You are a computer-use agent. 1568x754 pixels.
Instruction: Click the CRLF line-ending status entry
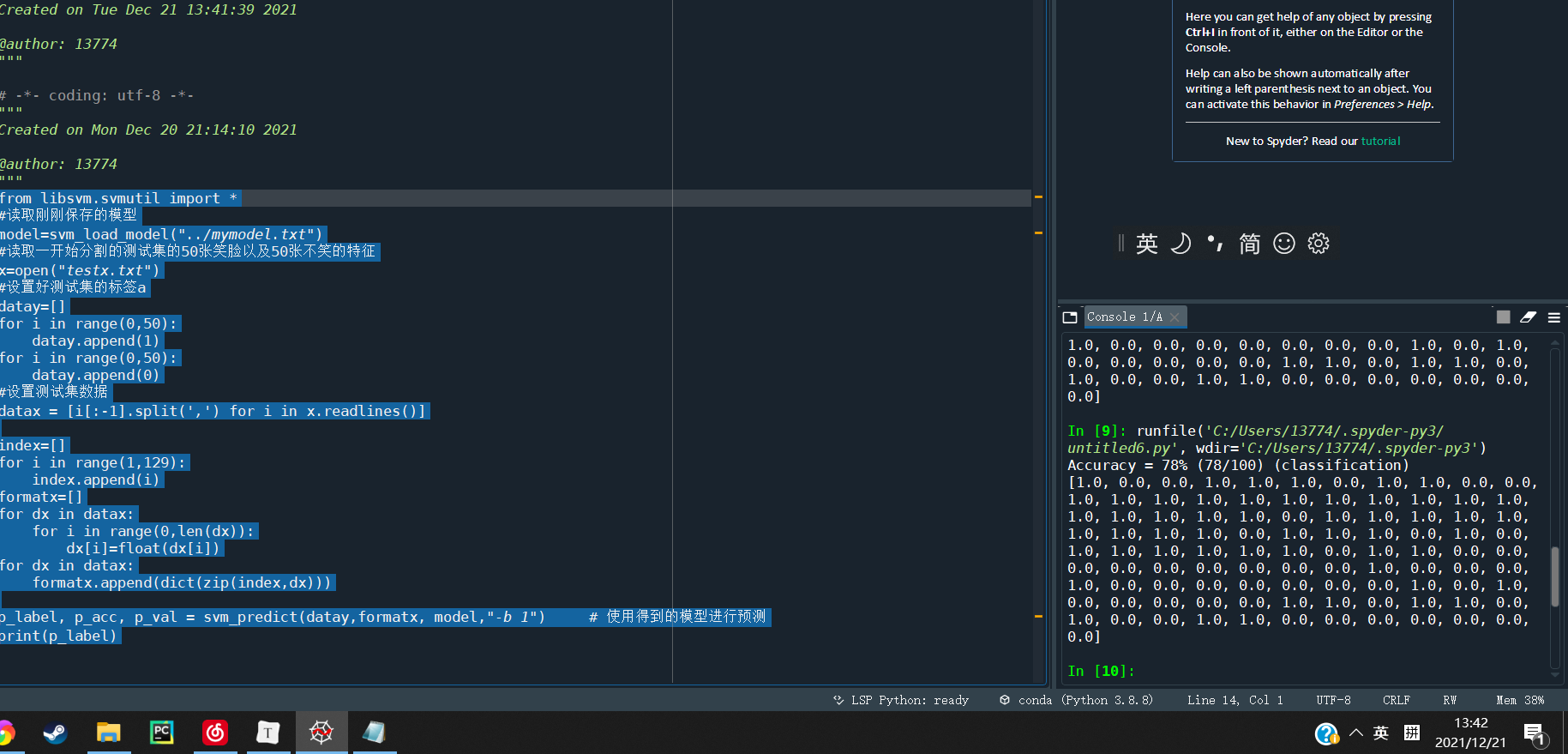pyautogui.click(x=1396, y=701)
